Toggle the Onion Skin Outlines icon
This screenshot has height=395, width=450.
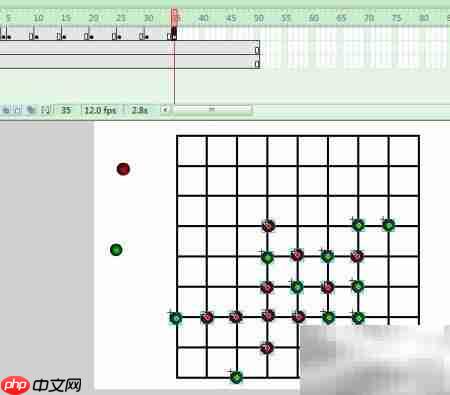(x=18, y=110)
